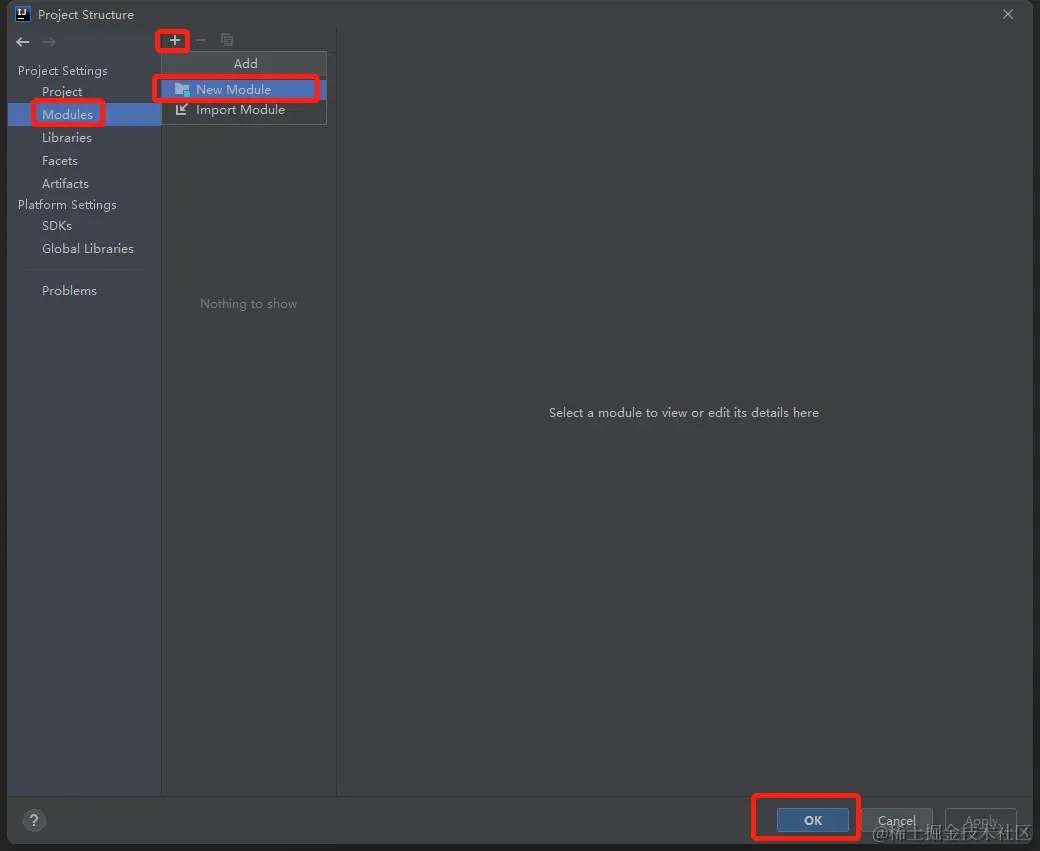Viewport: 1040px width, 851px height.
Task: Click the Remove (minus) toolbar icon
Action: click(x=201, y=40)
